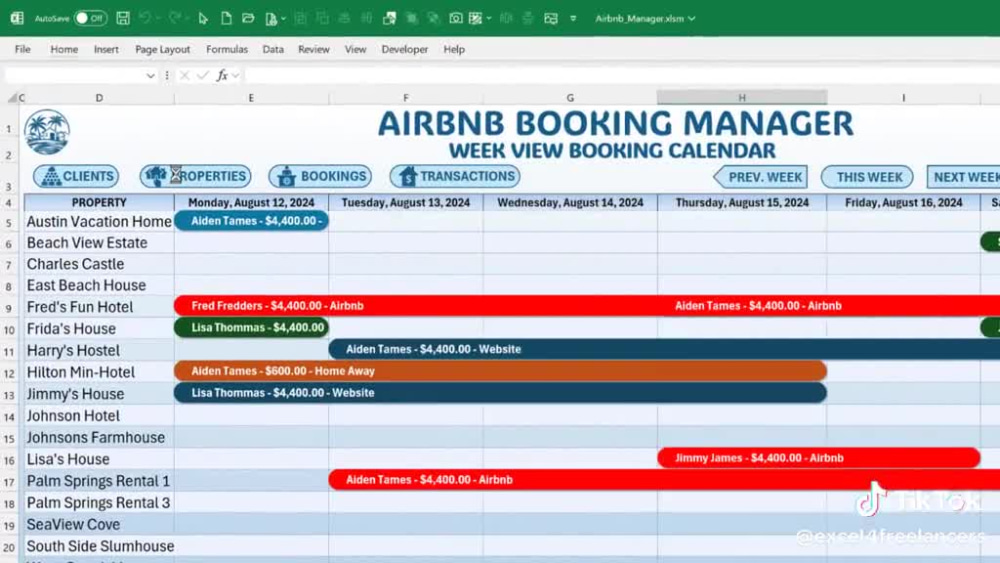Click the print preview page icon
This screenshot has width=1000, height=563.
[x=271, y=19]
